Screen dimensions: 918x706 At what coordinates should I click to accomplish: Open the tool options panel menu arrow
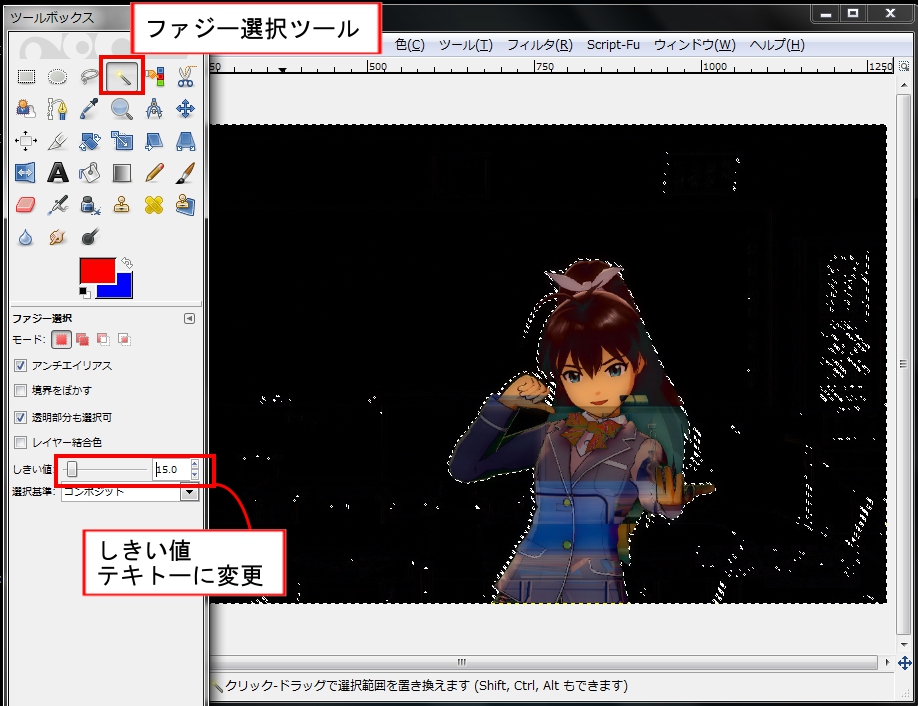click(189, 318)
